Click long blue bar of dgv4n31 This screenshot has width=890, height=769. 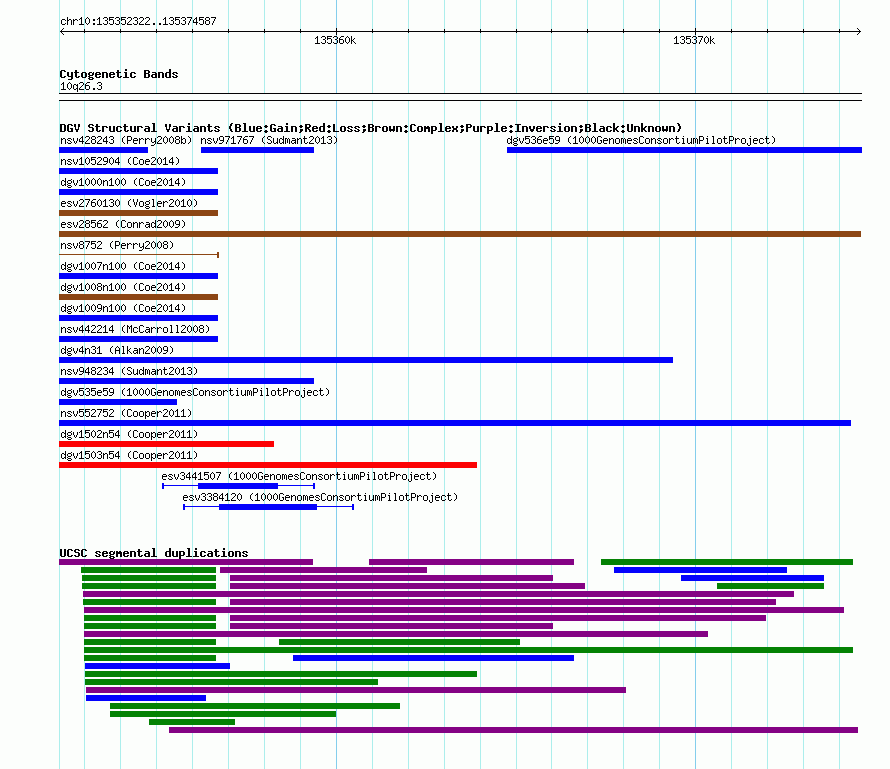pos(366,360)
